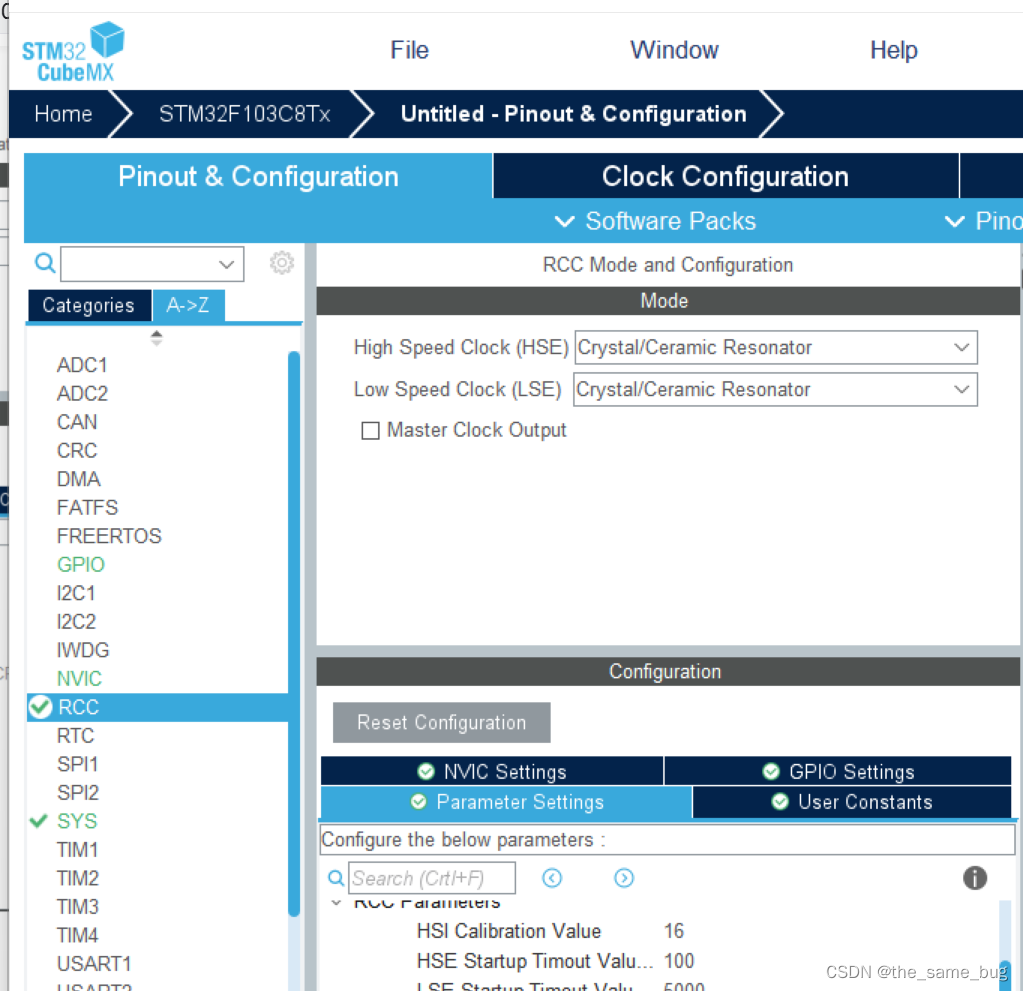Image resolution: width=1023 pixels, height=991 pixels.
Task: Select ADC2 in the peripheral list
Action: [x=82, y=393]
